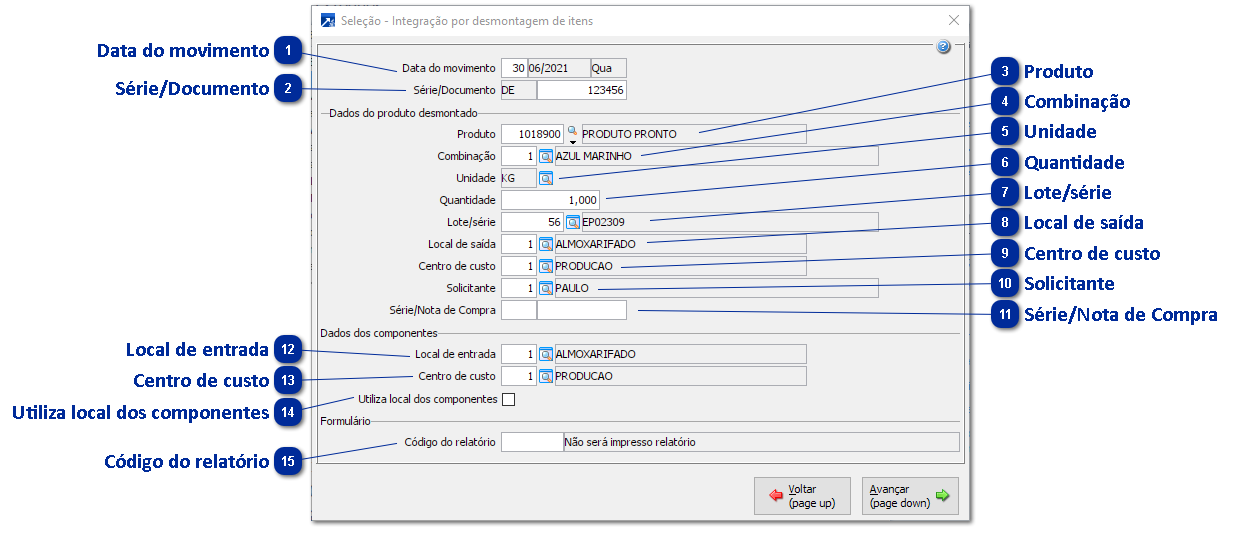Viewport: 1234px width, 537px height.
Task: Open lookup icon next to Unidade KG
Action: point(546,178)
